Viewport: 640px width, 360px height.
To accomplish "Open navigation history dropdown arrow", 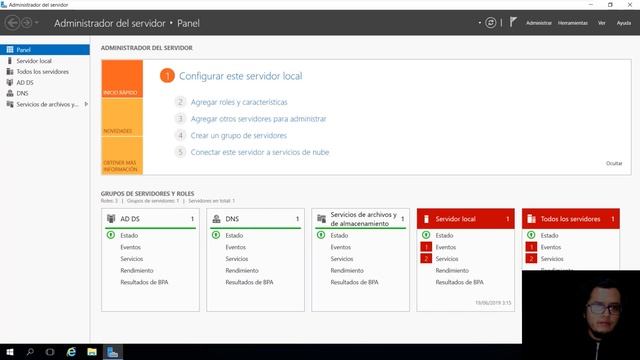I will pyautogui.click(x=36, y=23).
